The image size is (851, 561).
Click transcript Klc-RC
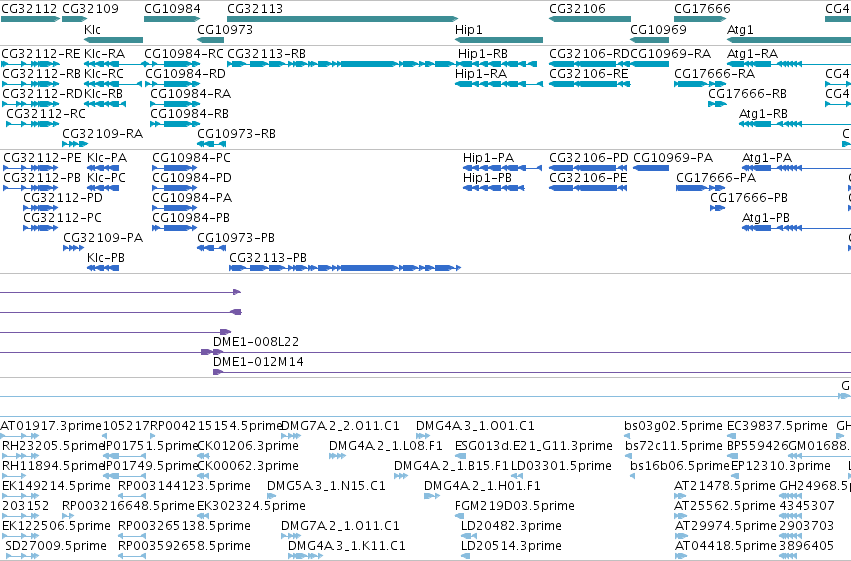[104, 74]
